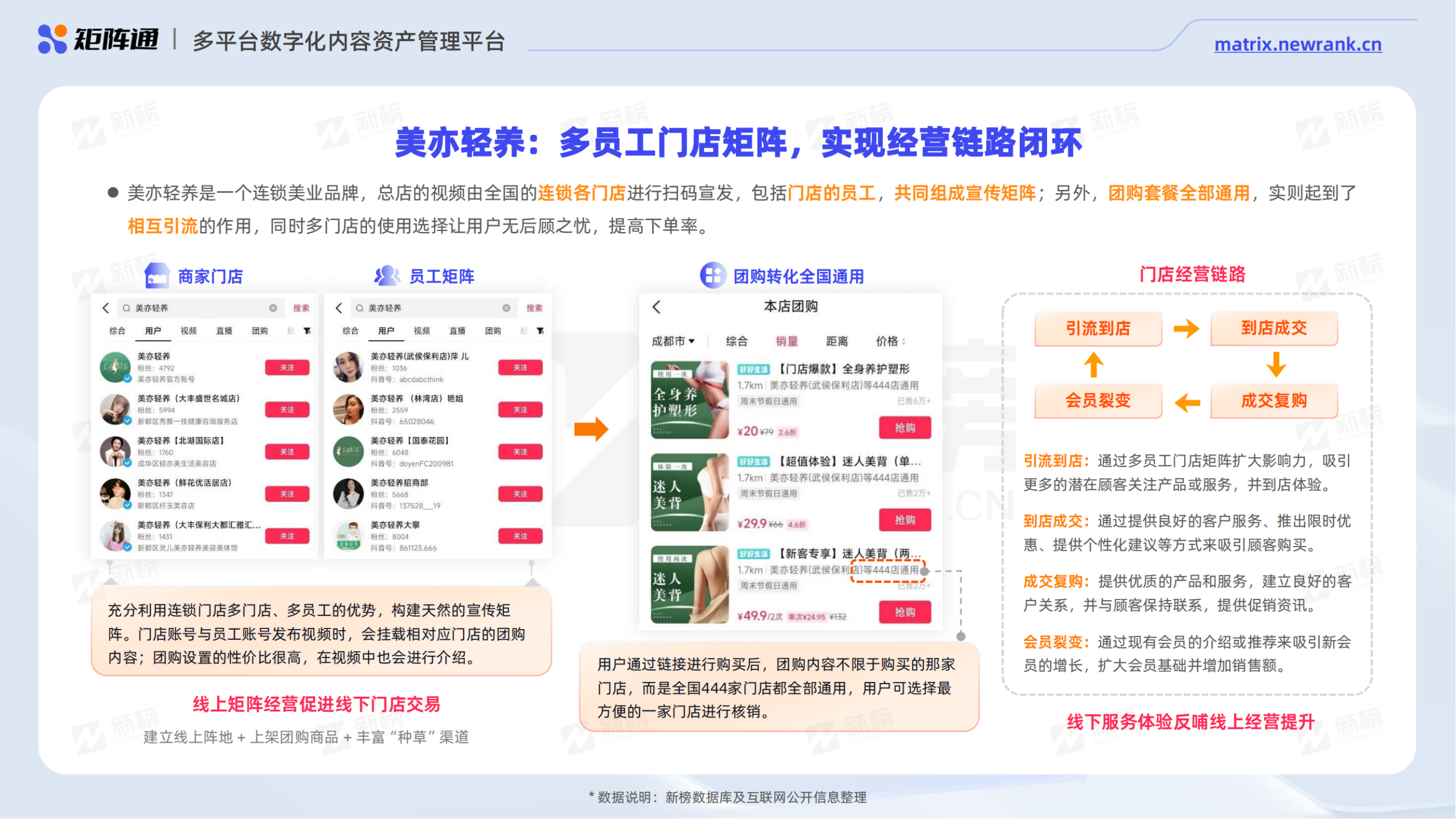Open the 使用两次 迷人美背 deal image

click(x=690, y=585)
